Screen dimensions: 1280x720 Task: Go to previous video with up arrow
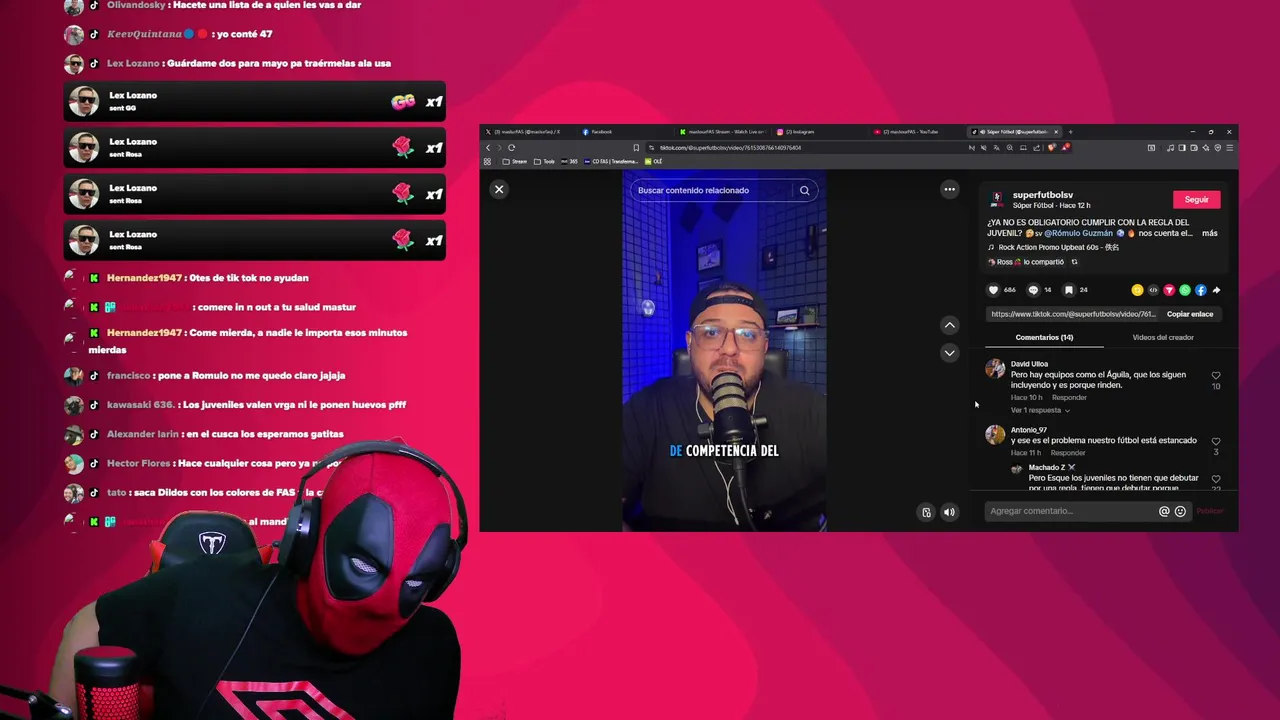(950, 325)
